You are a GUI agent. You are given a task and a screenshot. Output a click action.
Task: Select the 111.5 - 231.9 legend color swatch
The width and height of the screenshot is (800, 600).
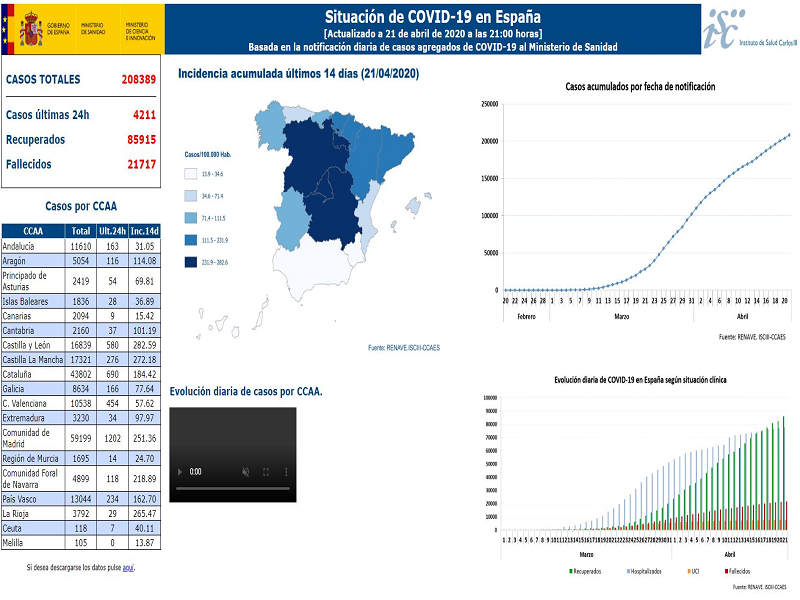[190, 240]
